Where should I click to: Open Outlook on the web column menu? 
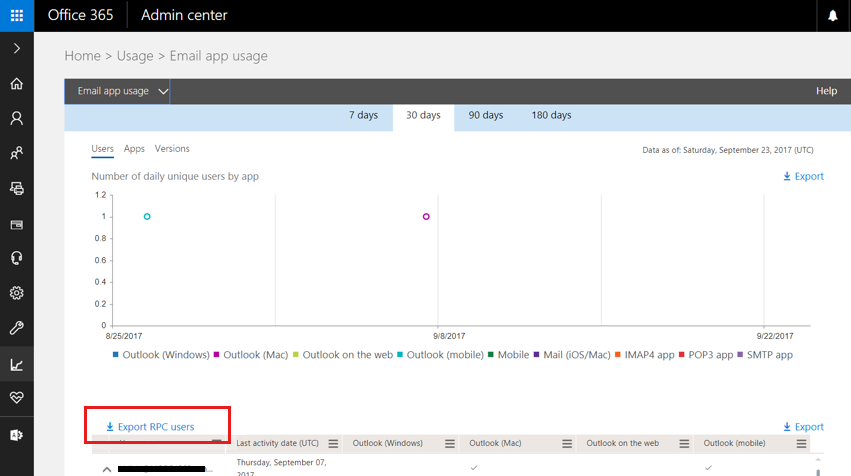[x=684, y=444]
